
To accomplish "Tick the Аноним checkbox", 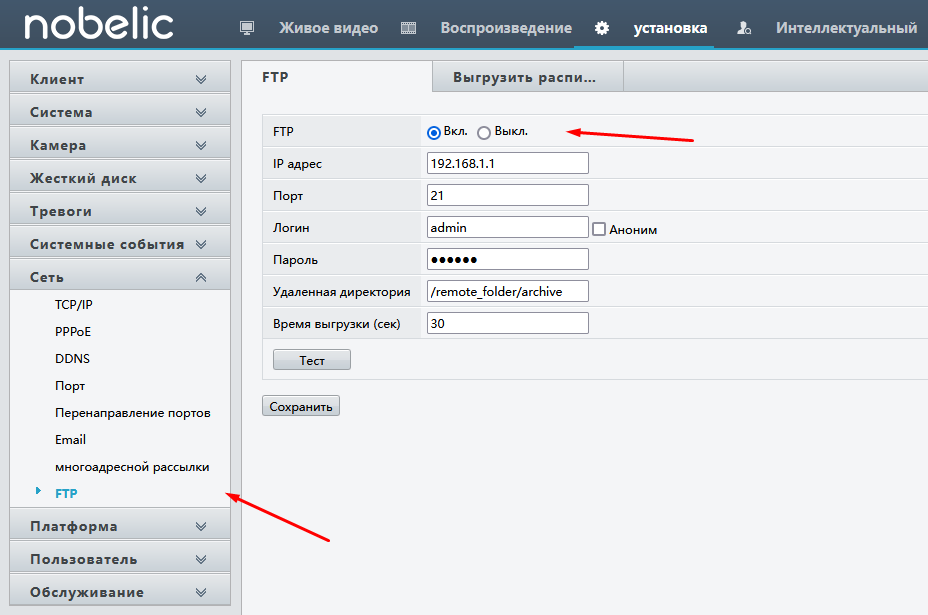I will pos(599,229).
